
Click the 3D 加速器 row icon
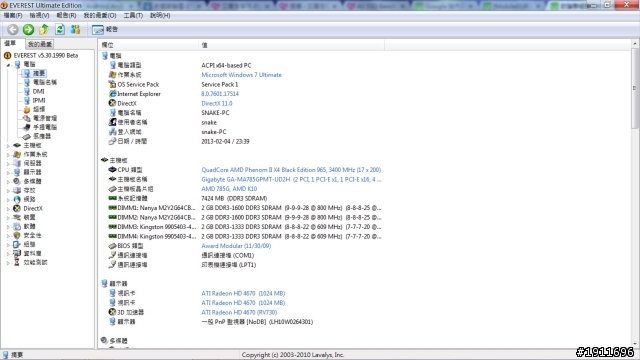[112, 312]
